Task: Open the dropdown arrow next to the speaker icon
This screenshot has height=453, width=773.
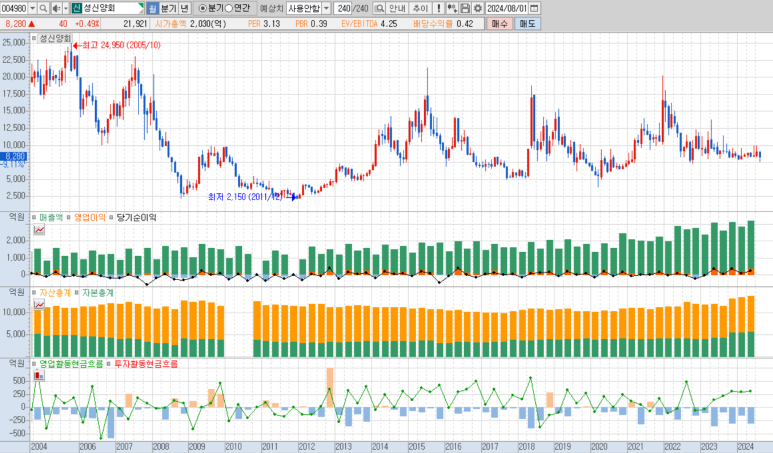Action: click(66, 8)
